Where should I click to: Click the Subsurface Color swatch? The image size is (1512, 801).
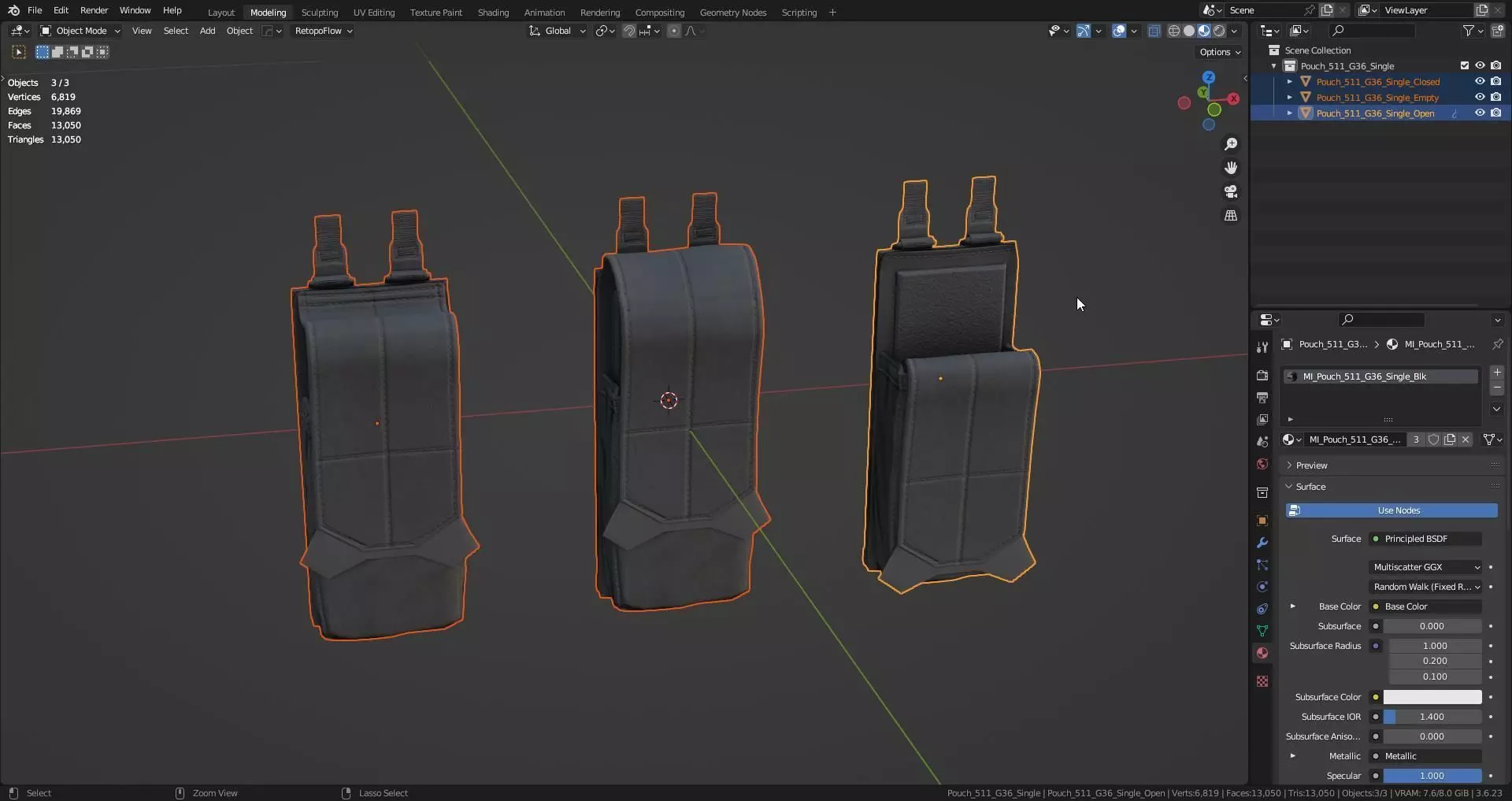[1432, 697]
